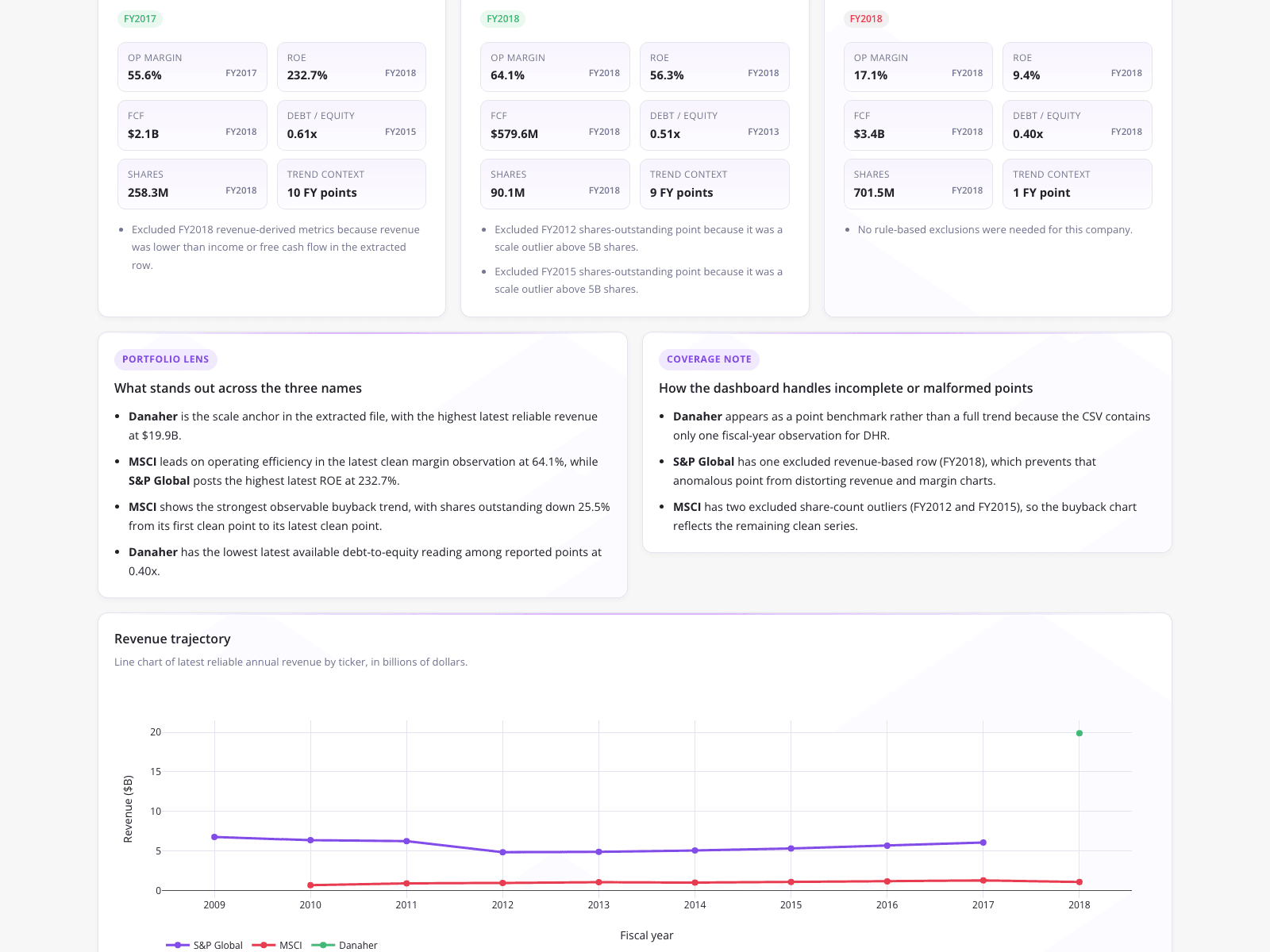Click heading 'How the dashboard handles incomplete or malformed points'

tap(846, 388)
